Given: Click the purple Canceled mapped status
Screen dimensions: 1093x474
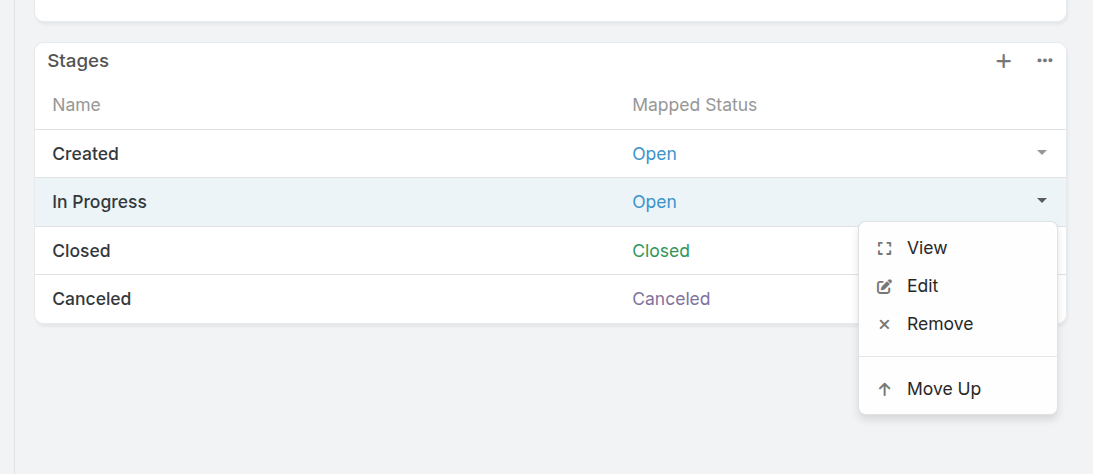Looking at the screenshot, I should coord(671,299).
